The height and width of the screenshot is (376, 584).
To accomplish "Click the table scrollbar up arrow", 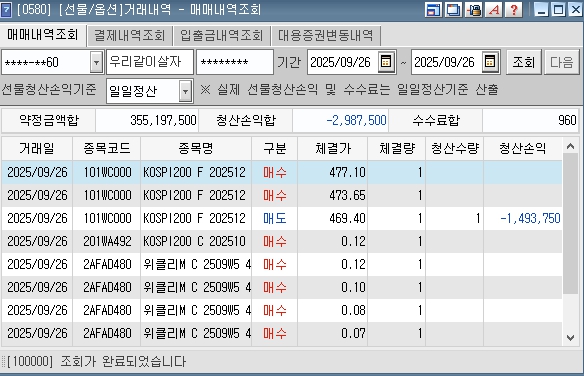I will pyautogui.click(x=570, y=146).
